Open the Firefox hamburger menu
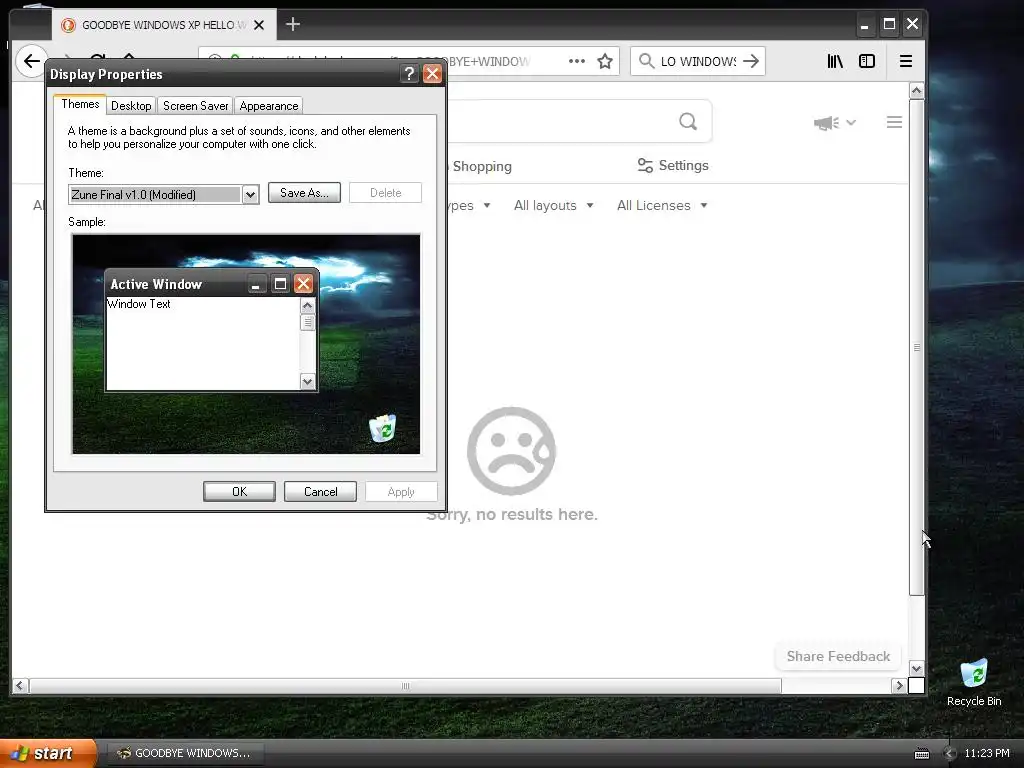 click(906, 61)
